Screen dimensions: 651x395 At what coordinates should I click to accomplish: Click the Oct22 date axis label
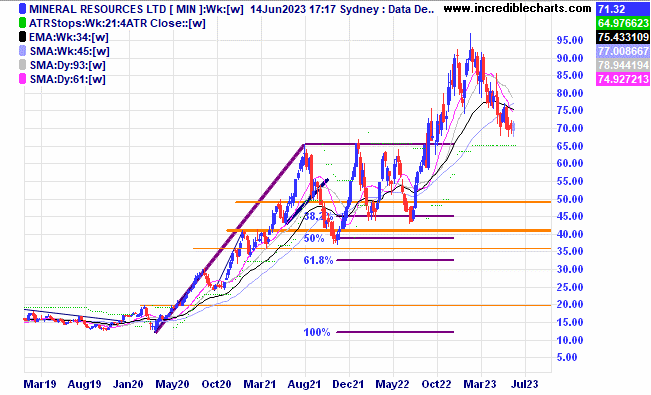436,384
